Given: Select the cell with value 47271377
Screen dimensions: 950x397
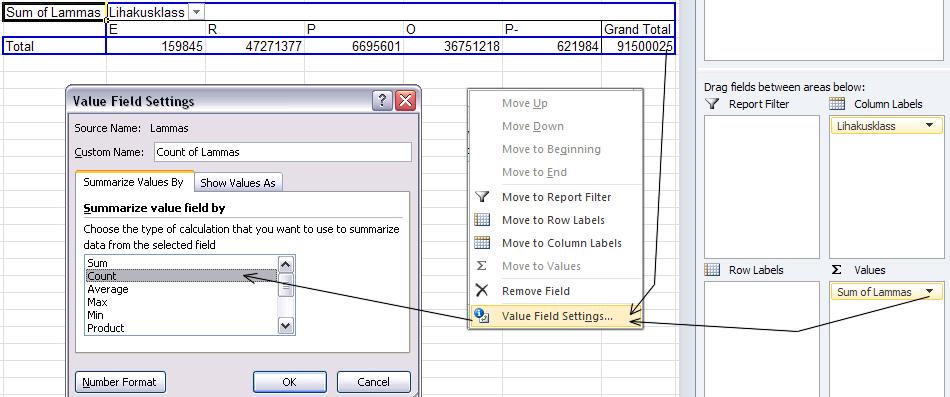Looking at the screenshot, I should pos(255,46).
